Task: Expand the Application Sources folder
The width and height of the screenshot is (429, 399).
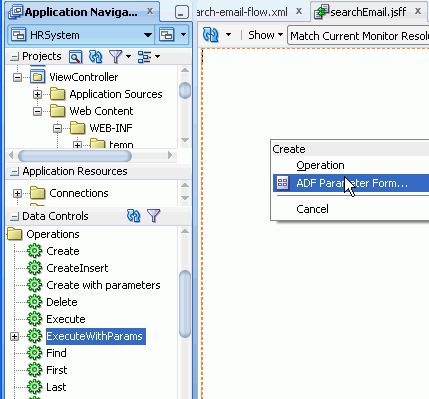Action: coord(37,94)
